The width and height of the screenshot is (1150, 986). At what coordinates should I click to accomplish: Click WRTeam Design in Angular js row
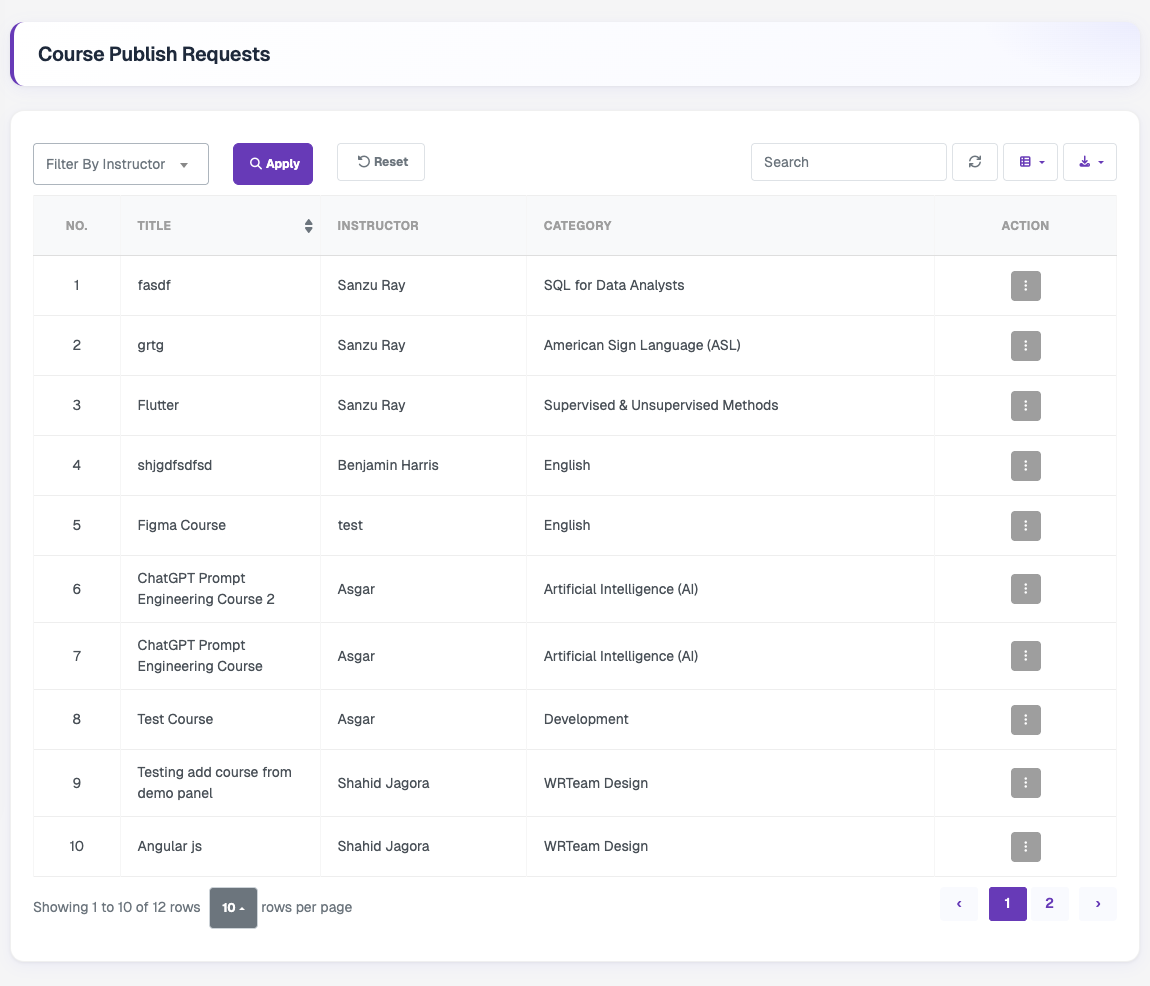[x=596, y=846]
